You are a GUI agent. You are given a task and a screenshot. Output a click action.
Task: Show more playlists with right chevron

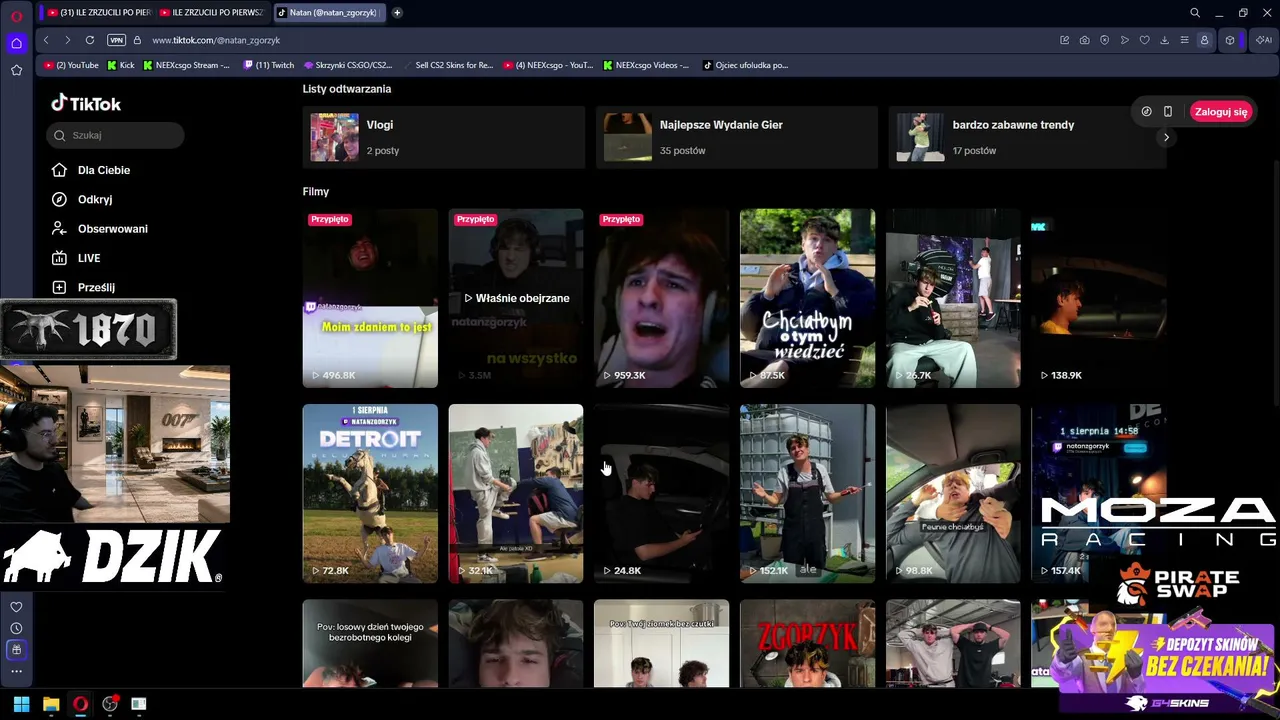click(x=1166, y=137)
